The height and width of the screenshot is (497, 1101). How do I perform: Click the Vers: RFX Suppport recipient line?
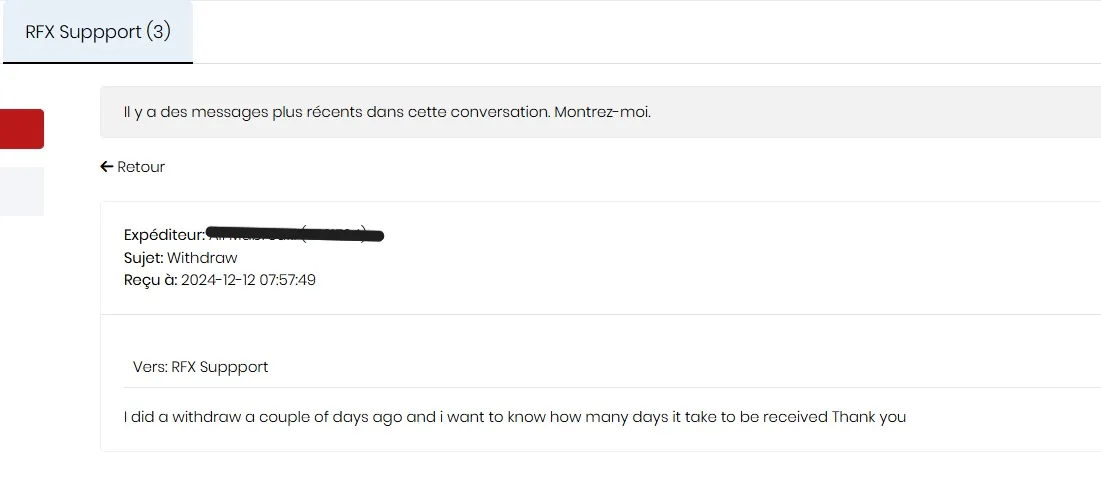(x=200, y=367)
